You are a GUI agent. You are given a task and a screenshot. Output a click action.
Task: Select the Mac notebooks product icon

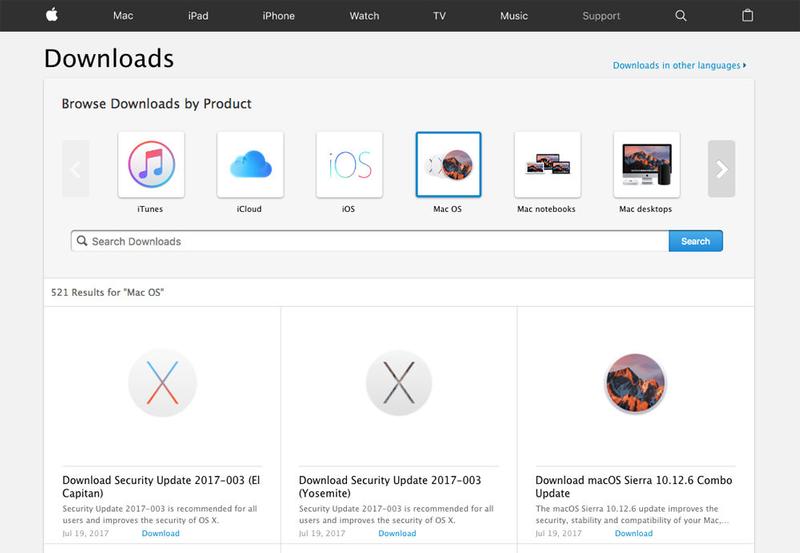point(547,165)
